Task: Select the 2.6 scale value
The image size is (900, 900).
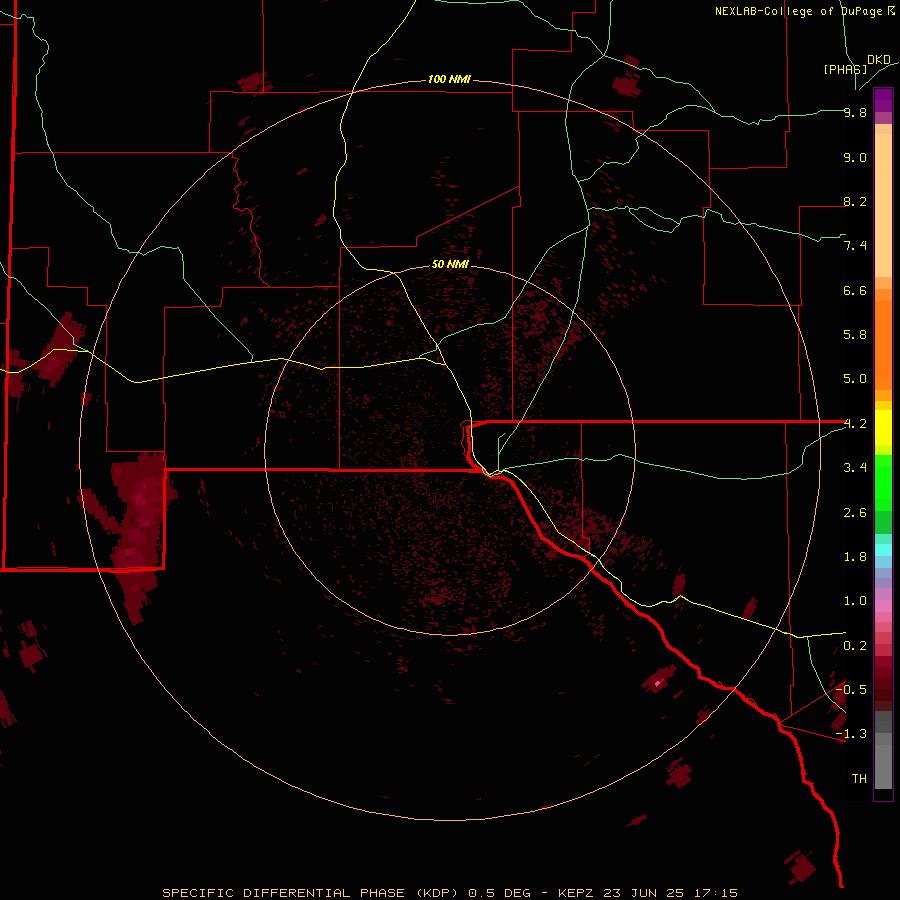Action: 855,513
